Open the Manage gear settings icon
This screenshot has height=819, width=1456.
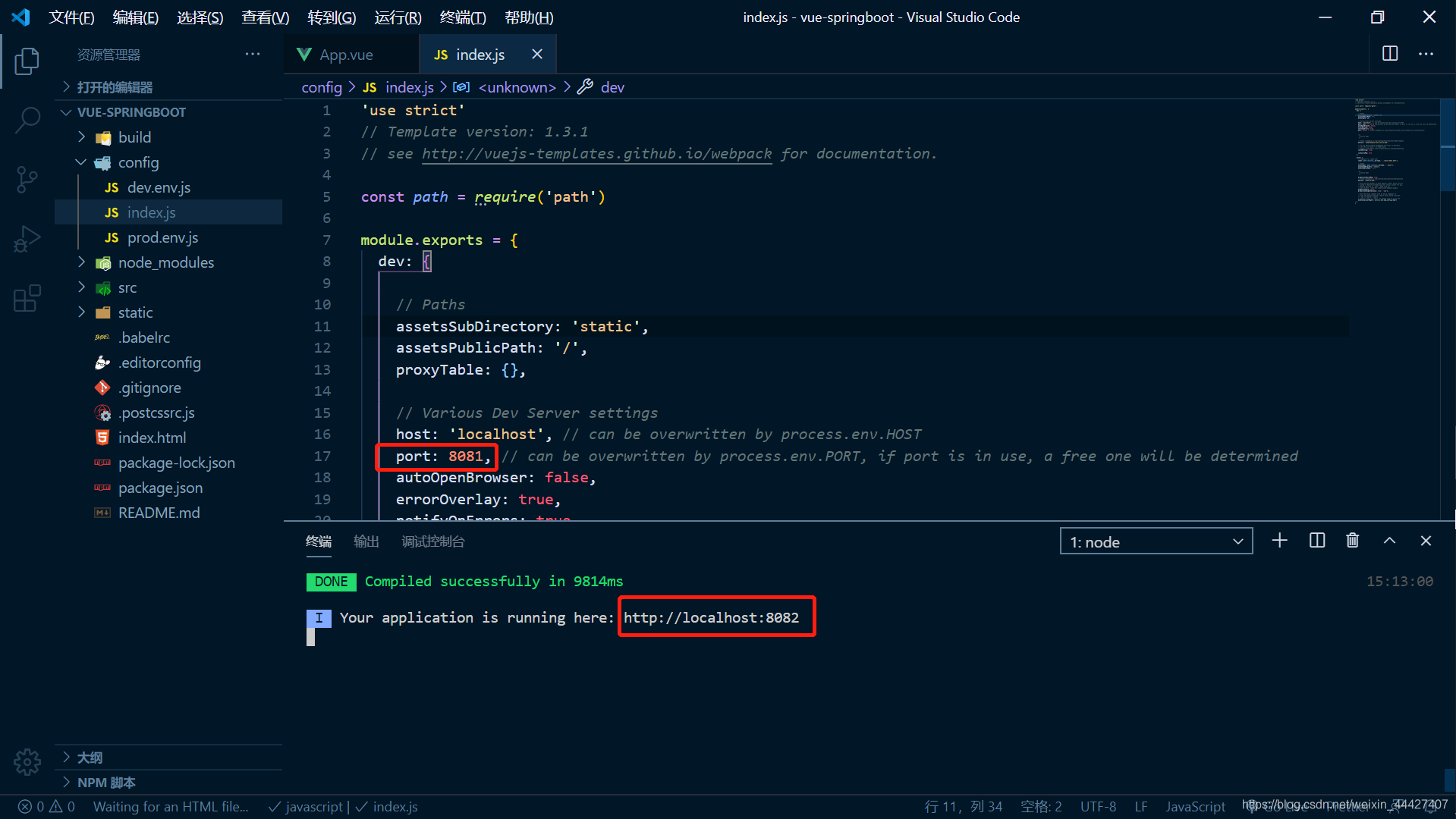point(27,761)
